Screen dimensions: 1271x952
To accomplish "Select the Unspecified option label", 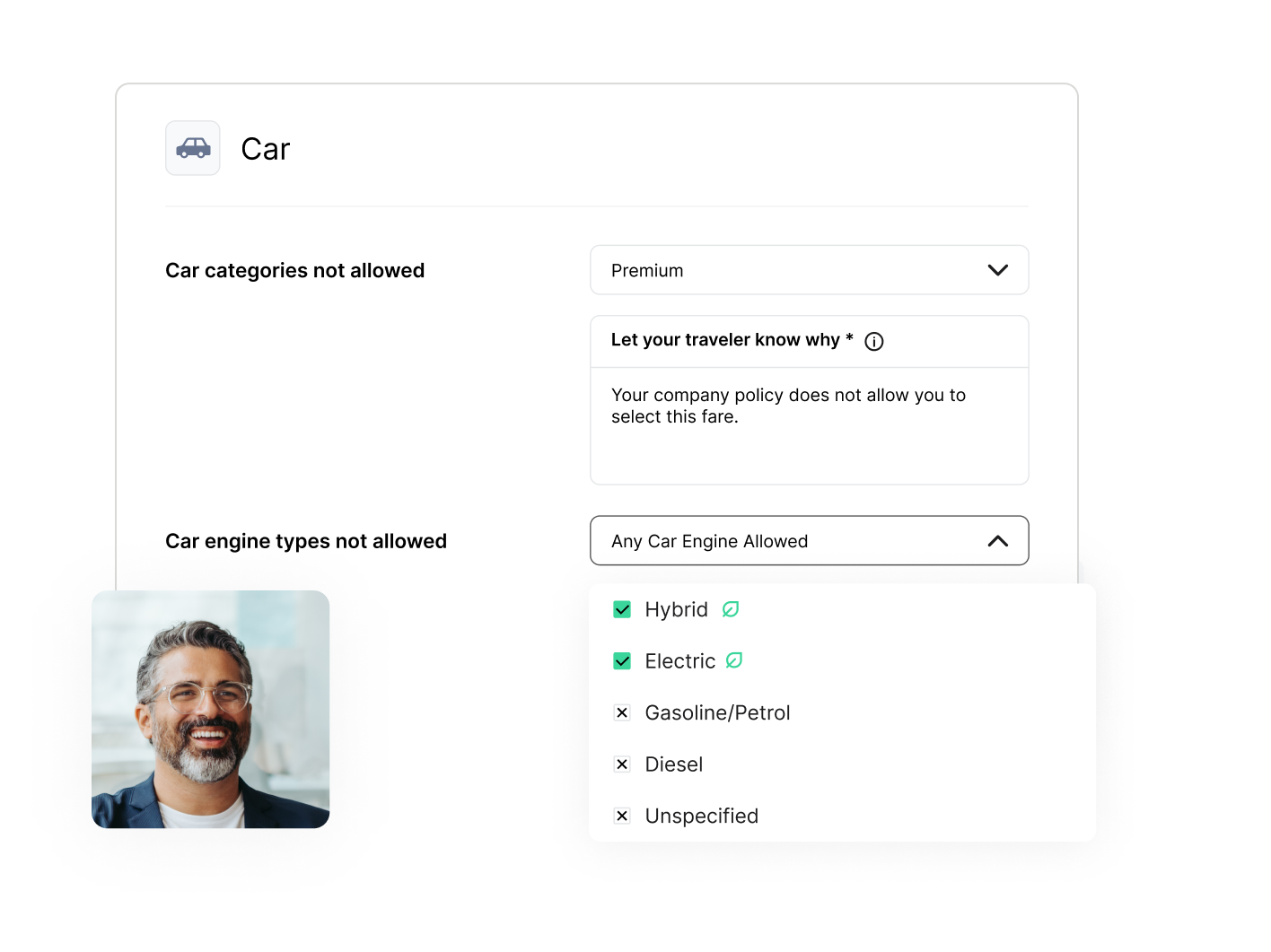I will point(701,816).
